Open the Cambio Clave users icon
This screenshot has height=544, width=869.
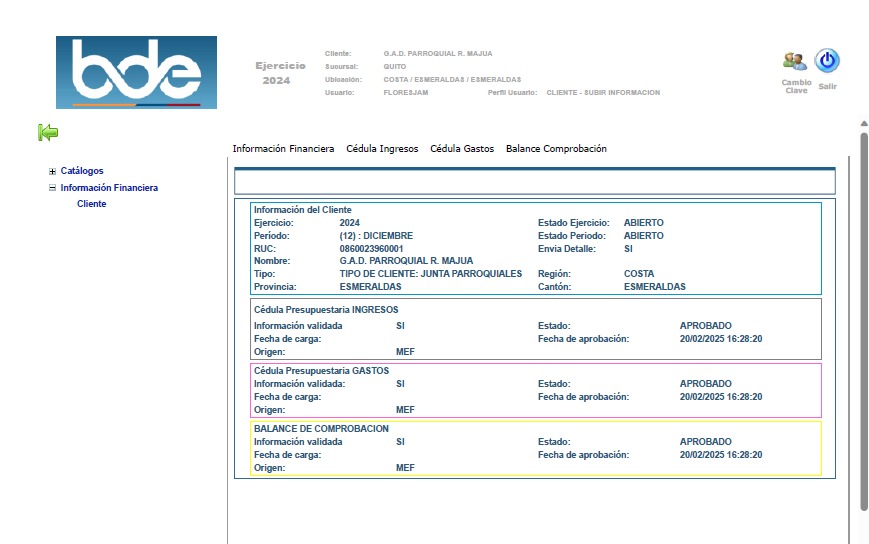(x=795, y=62)
